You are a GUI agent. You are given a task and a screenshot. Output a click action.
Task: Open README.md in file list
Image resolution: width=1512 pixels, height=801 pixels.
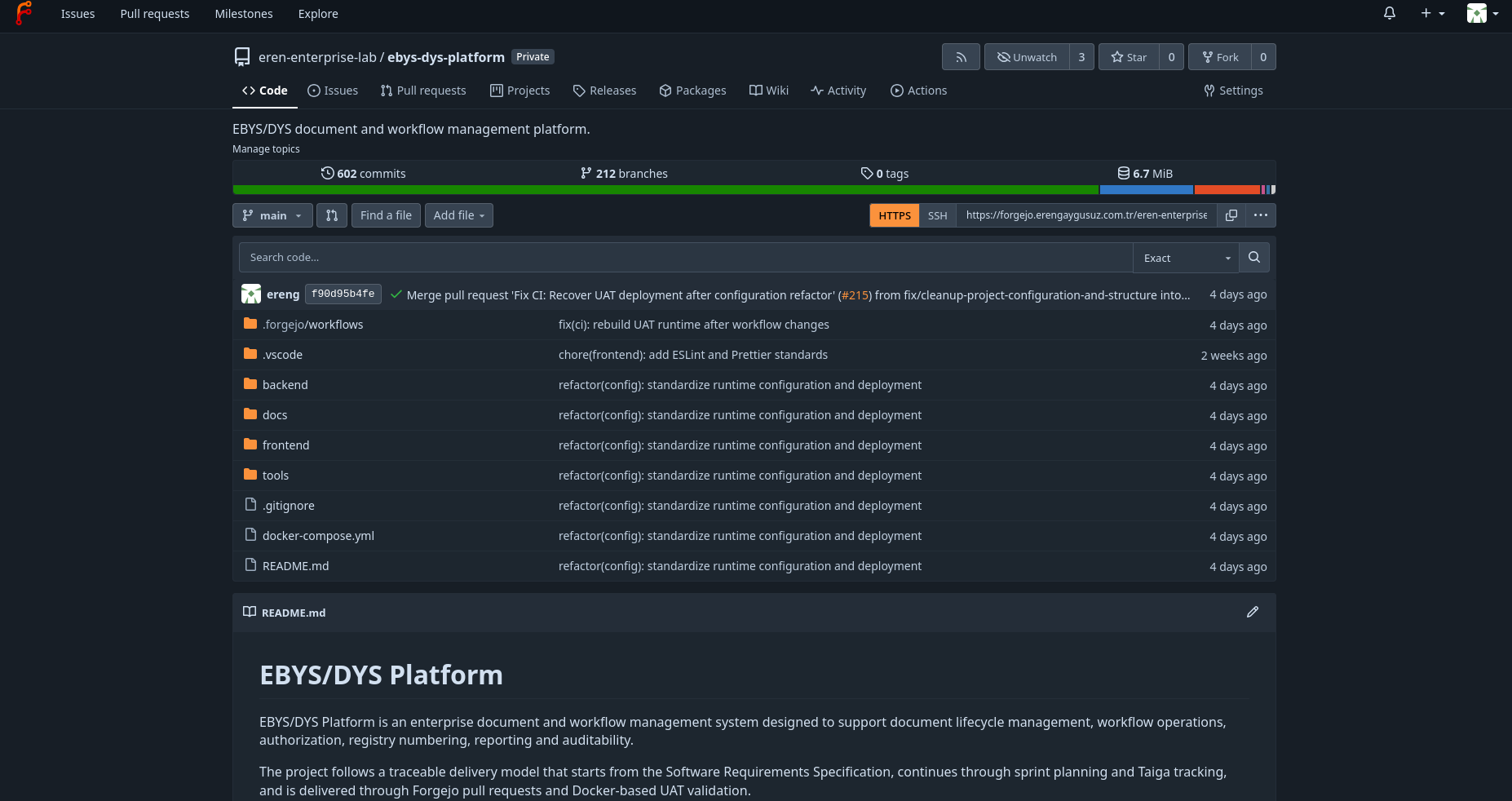point(296,566)
